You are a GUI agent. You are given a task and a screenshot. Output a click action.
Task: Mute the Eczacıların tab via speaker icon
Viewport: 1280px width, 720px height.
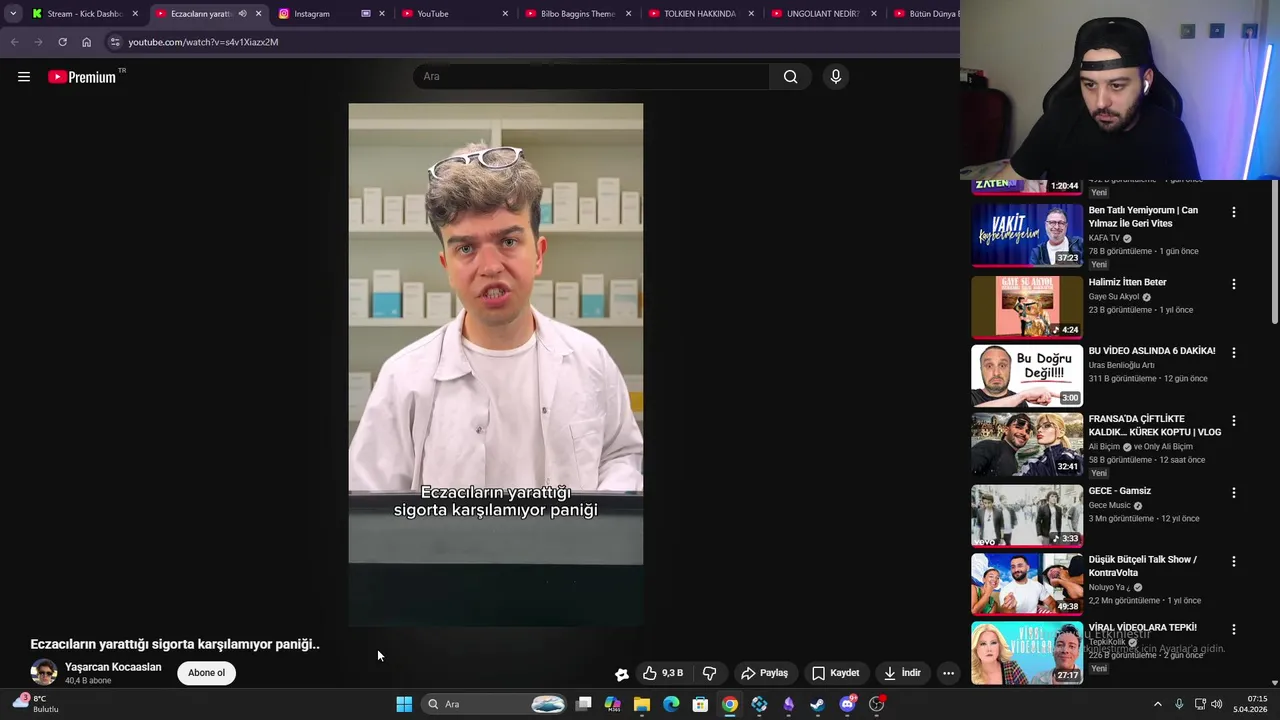coord(242,14)
